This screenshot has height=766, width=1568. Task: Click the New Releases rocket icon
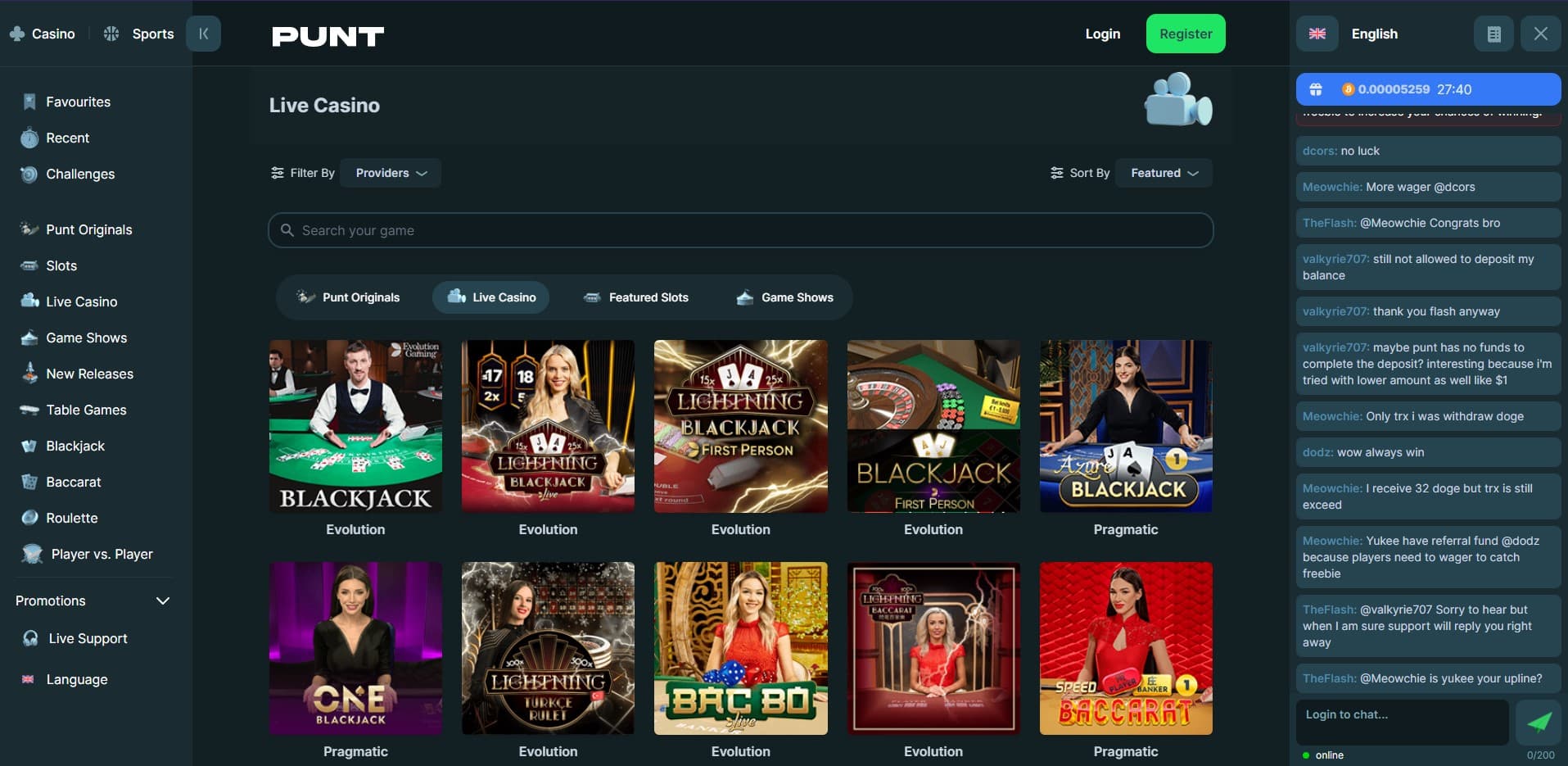29,373
